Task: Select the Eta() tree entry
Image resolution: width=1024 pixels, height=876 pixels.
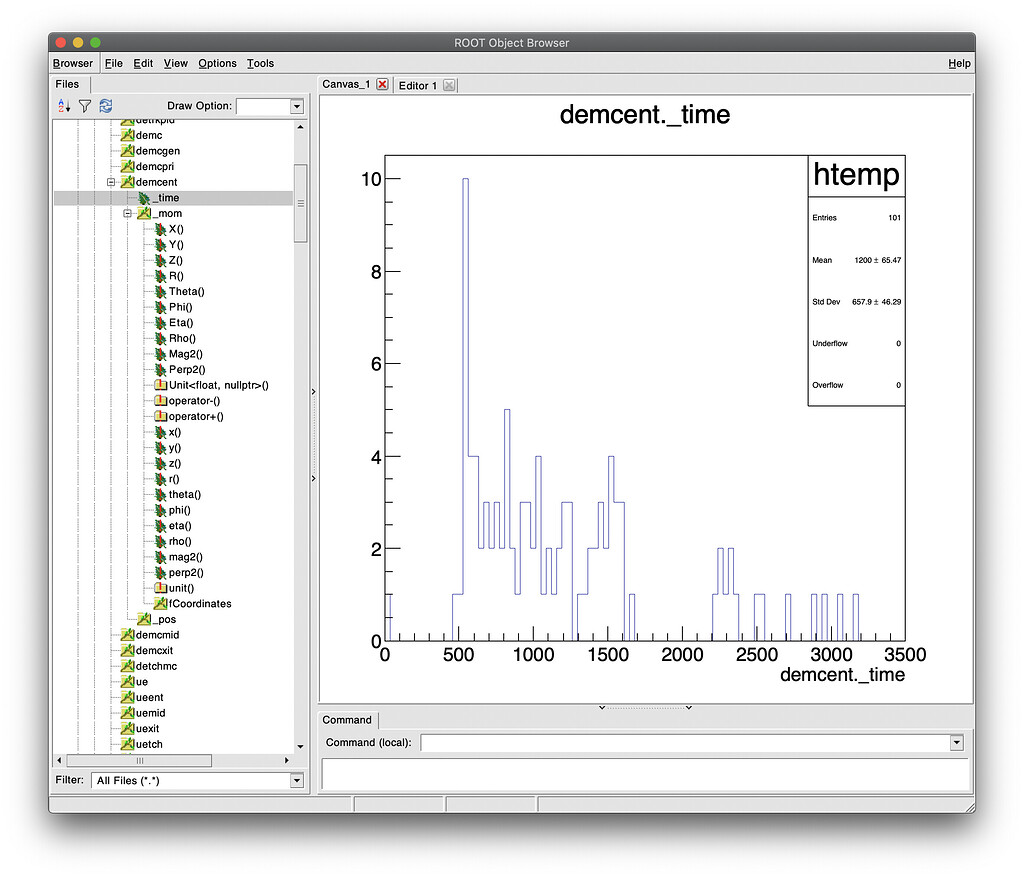Action: pyautogui.click(x=181, y=323)
